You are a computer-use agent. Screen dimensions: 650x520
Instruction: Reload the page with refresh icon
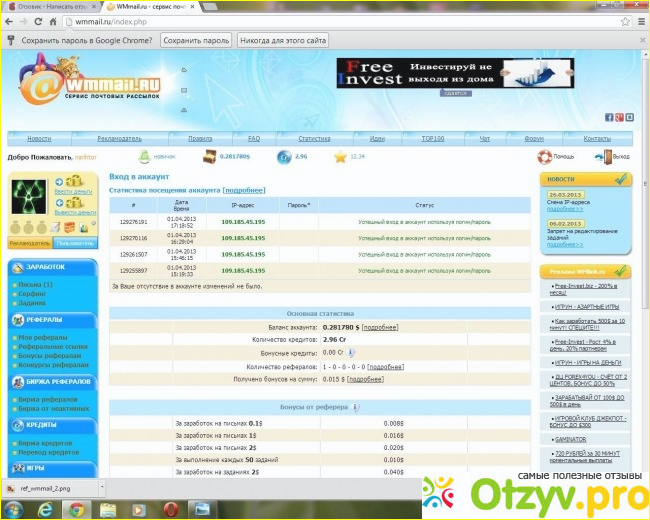pyautogui.click(x=38, y=22)
